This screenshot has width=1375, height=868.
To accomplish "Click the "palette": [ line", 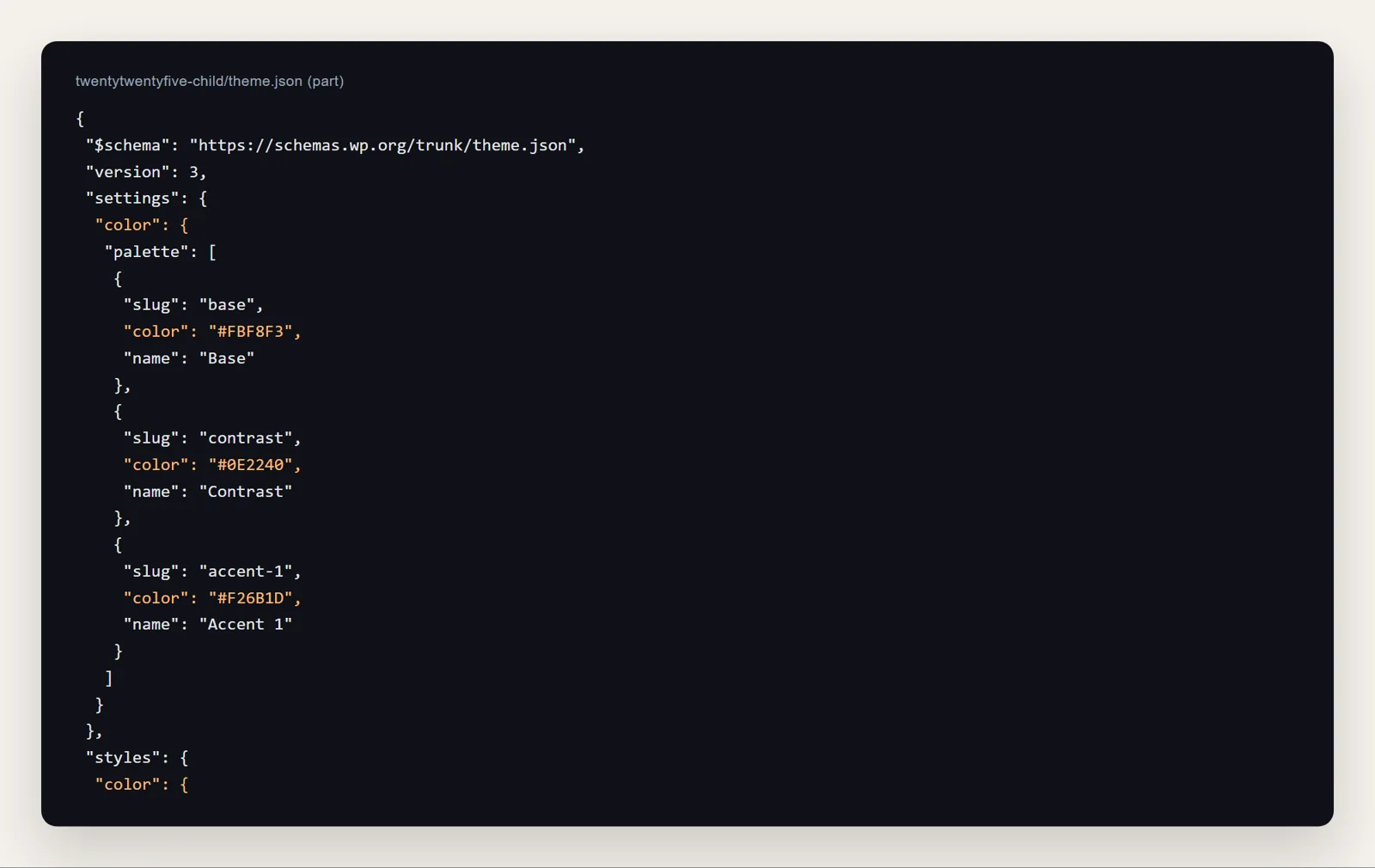I will click(161, 252).
